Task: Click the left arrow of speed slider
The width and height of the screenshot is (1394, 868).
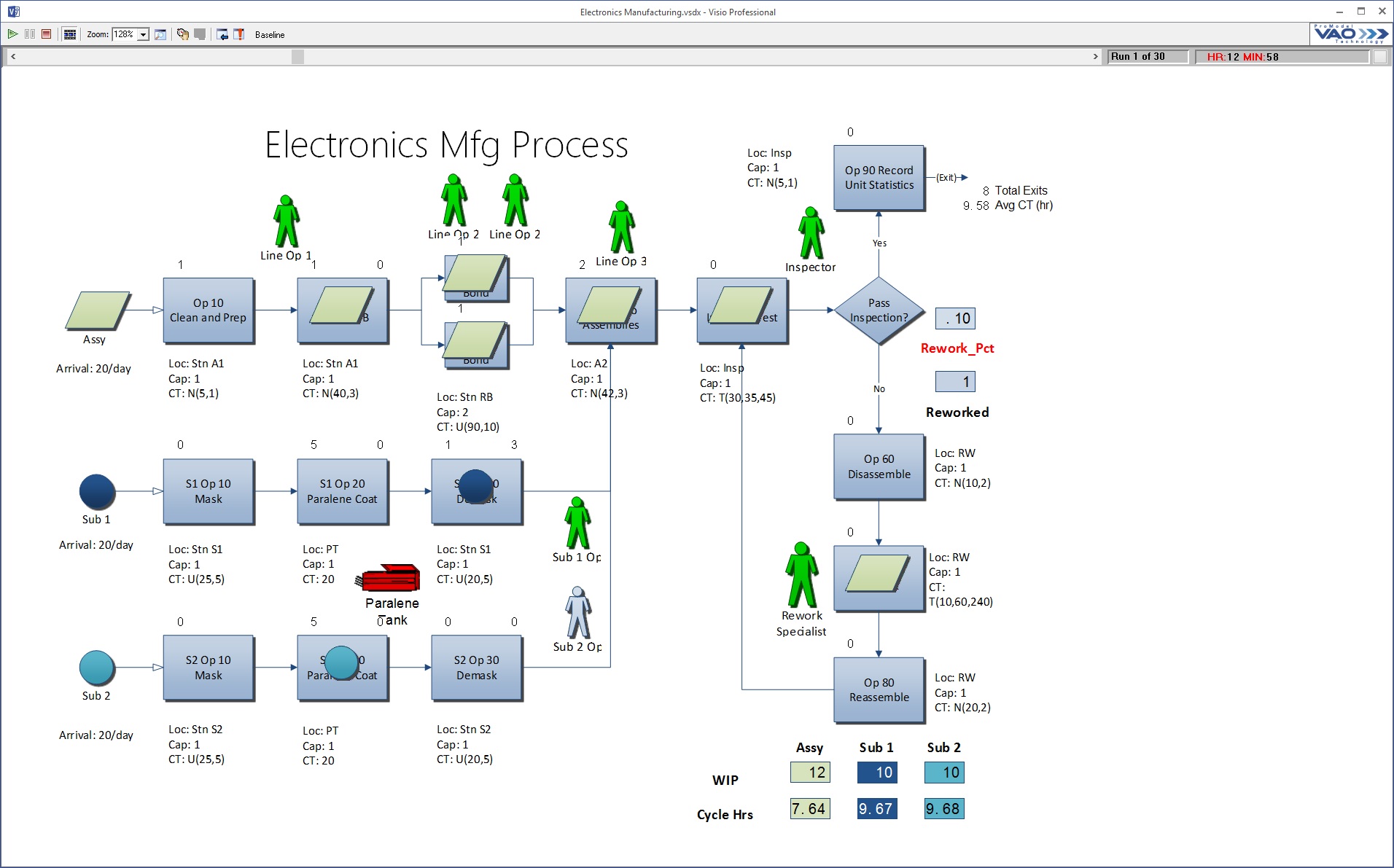Action: pyautogui.click(x=13, y=57)
